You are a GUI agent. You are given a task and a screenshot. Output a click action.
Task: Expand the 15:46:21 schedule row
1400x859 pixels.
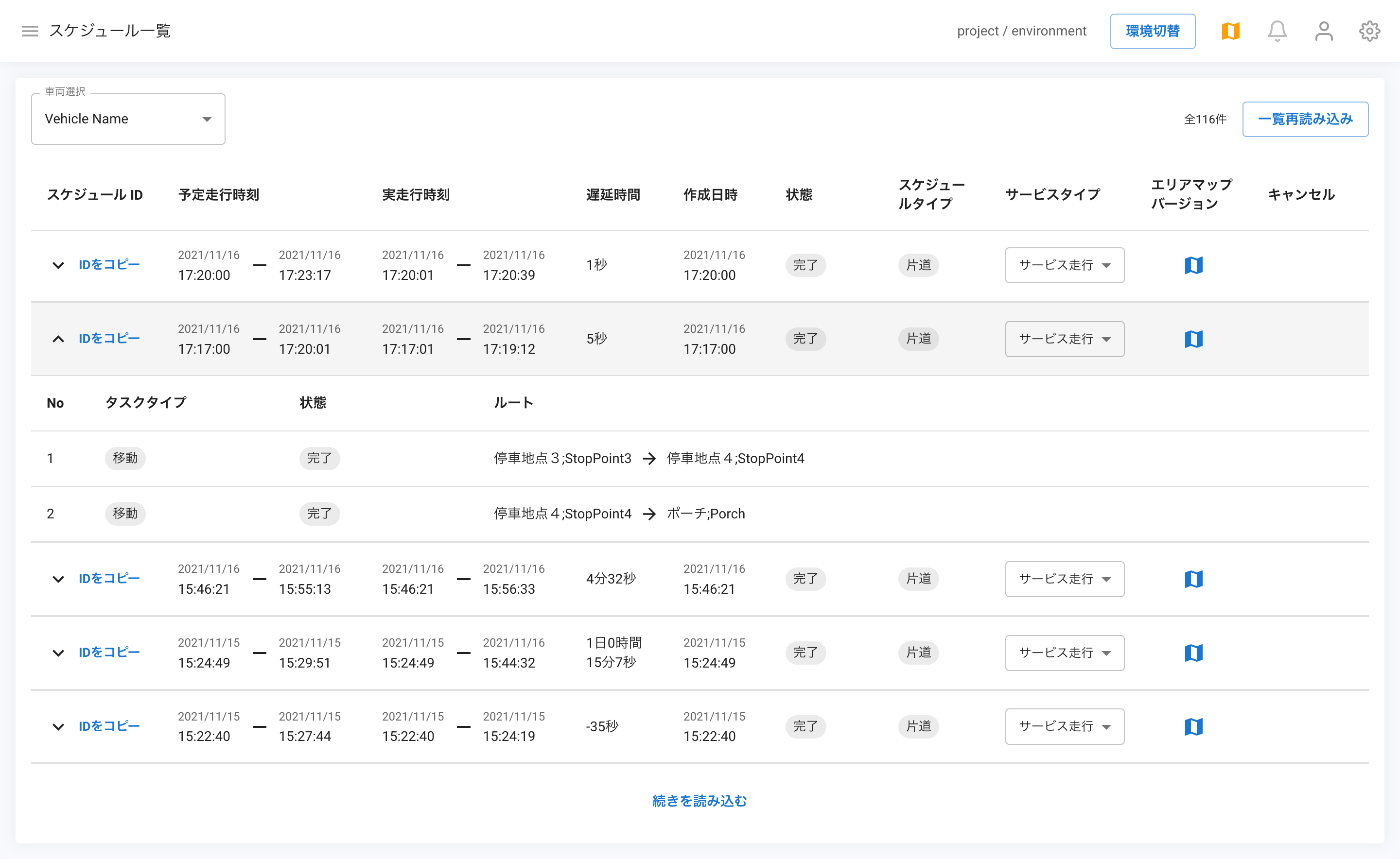(x=58, y=580)
